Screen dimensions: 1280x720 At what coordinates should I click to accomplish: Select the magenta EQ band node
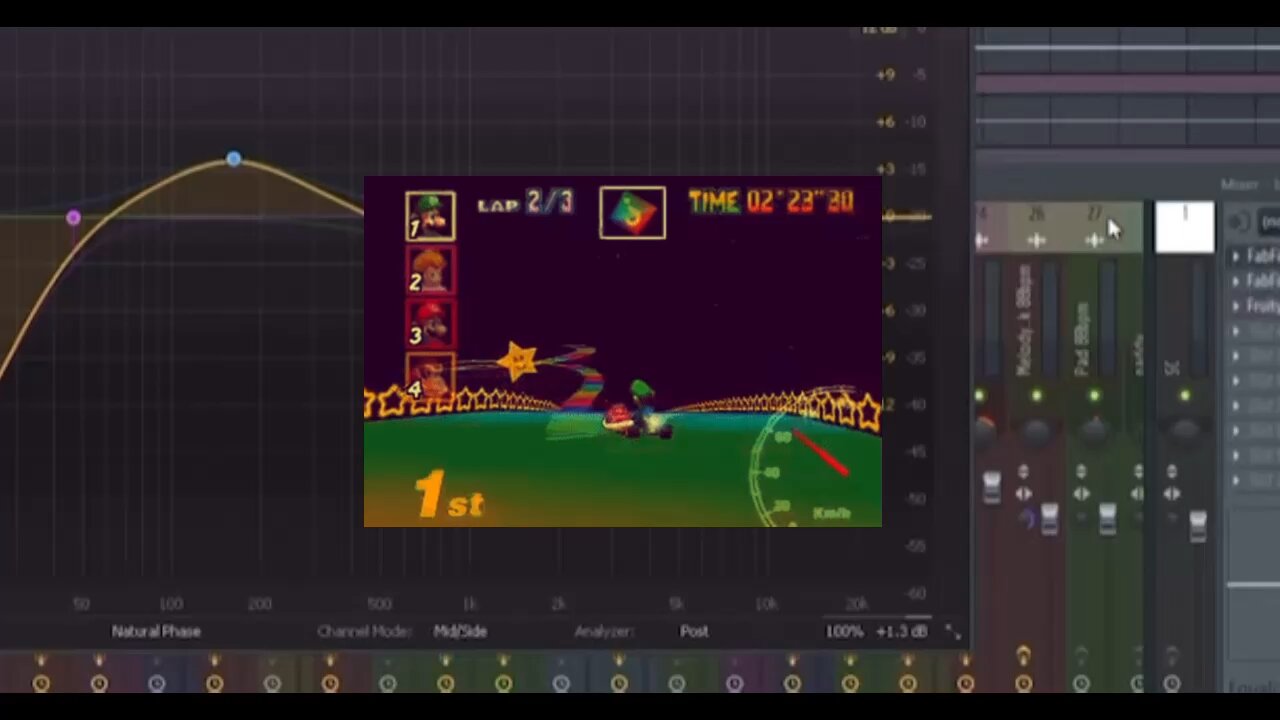pos(73,218)
